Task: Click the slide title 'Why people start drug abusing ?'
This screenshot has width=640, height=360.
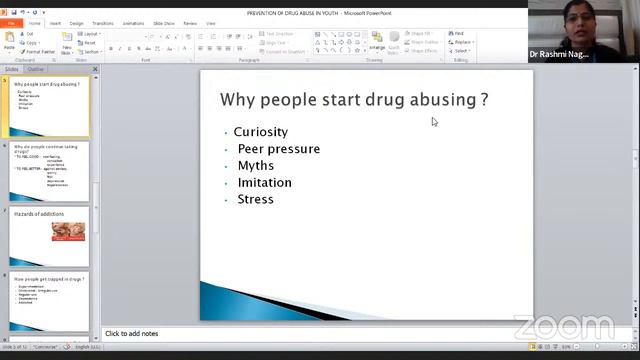Action: click(x=354, y=100)
